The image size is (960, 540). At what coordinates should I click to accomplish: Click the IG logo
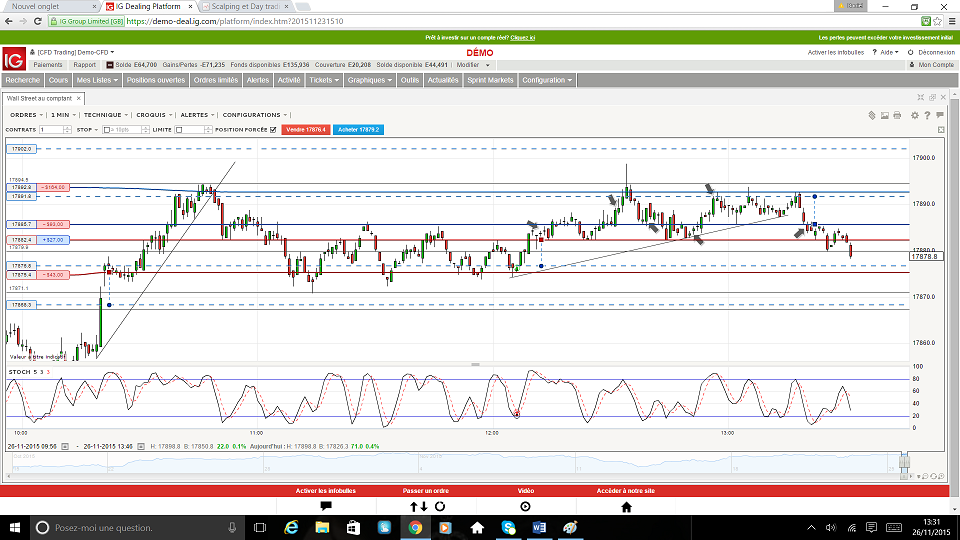click(x=13, y=58)
